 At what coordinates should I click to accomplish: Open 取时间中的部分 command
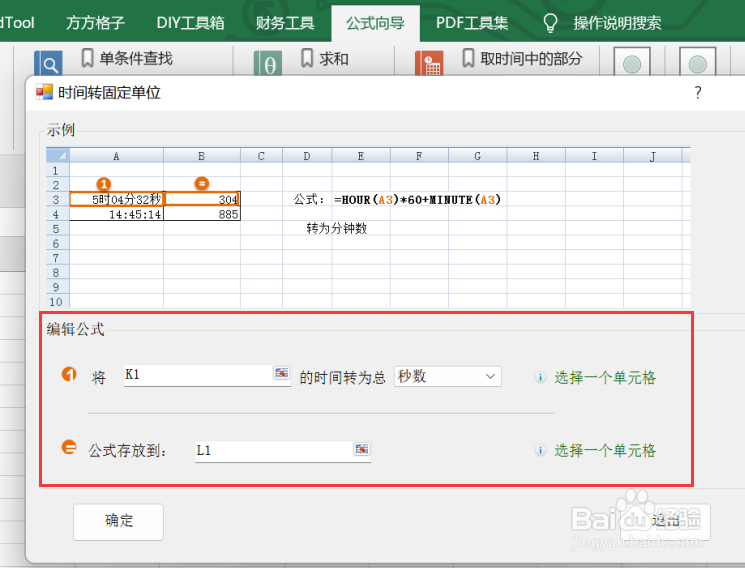click(x=531, y=58)
